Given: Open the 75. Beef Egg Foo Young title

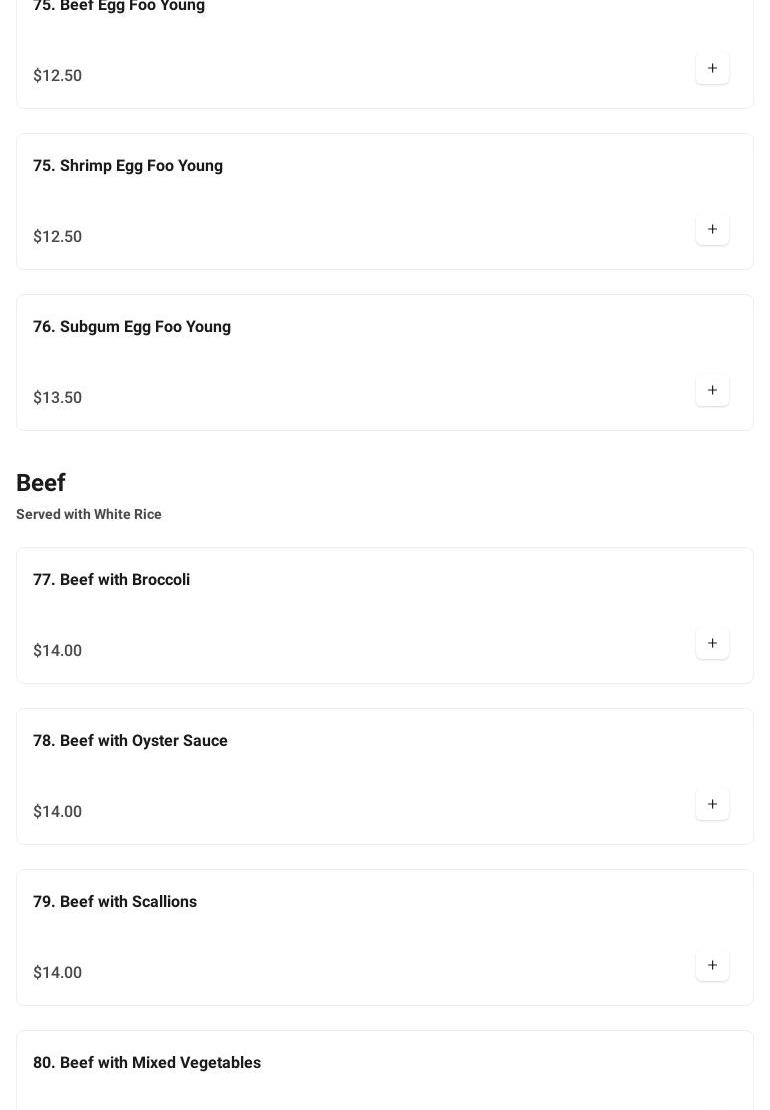Looking at the screenshot, I should (119, 7).
